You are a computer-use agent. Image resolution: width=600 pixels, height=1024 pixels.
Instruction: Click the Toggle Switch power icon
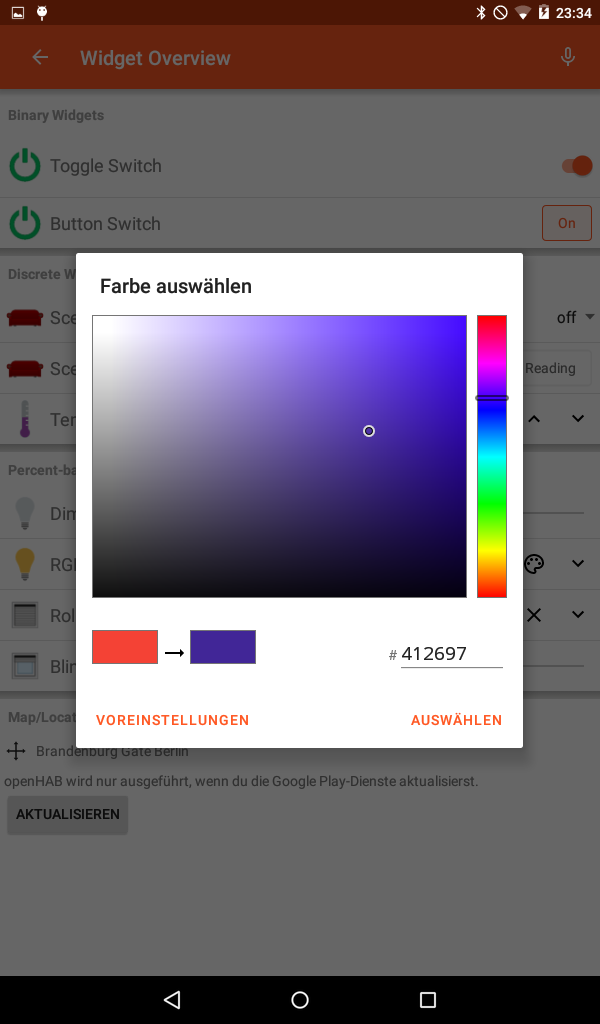tap(25, 165)
